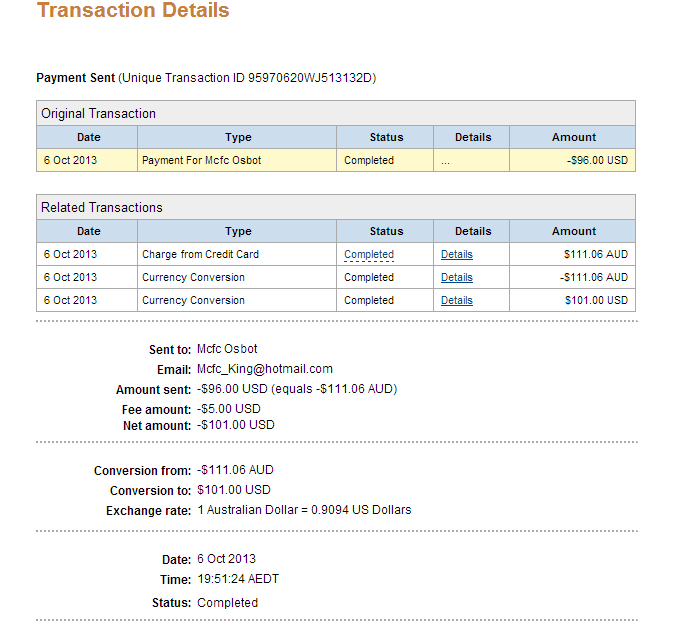Click the Amount column header in Original Transaction
The height and width of the screenshot is (634, 676).
pyautogui.click(x=573, y=137)
